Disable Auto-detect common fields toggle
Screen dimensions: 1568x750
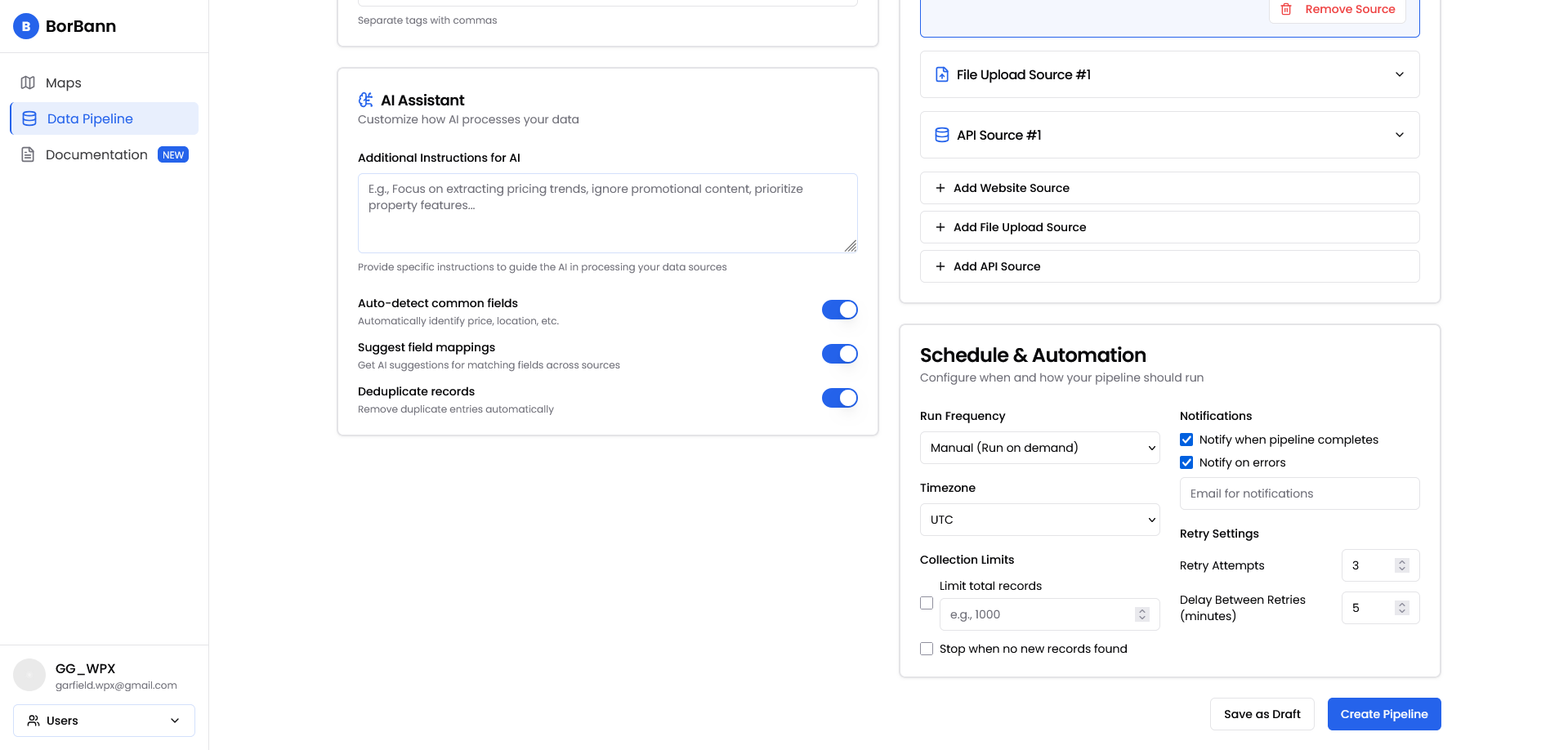point(839,310)
